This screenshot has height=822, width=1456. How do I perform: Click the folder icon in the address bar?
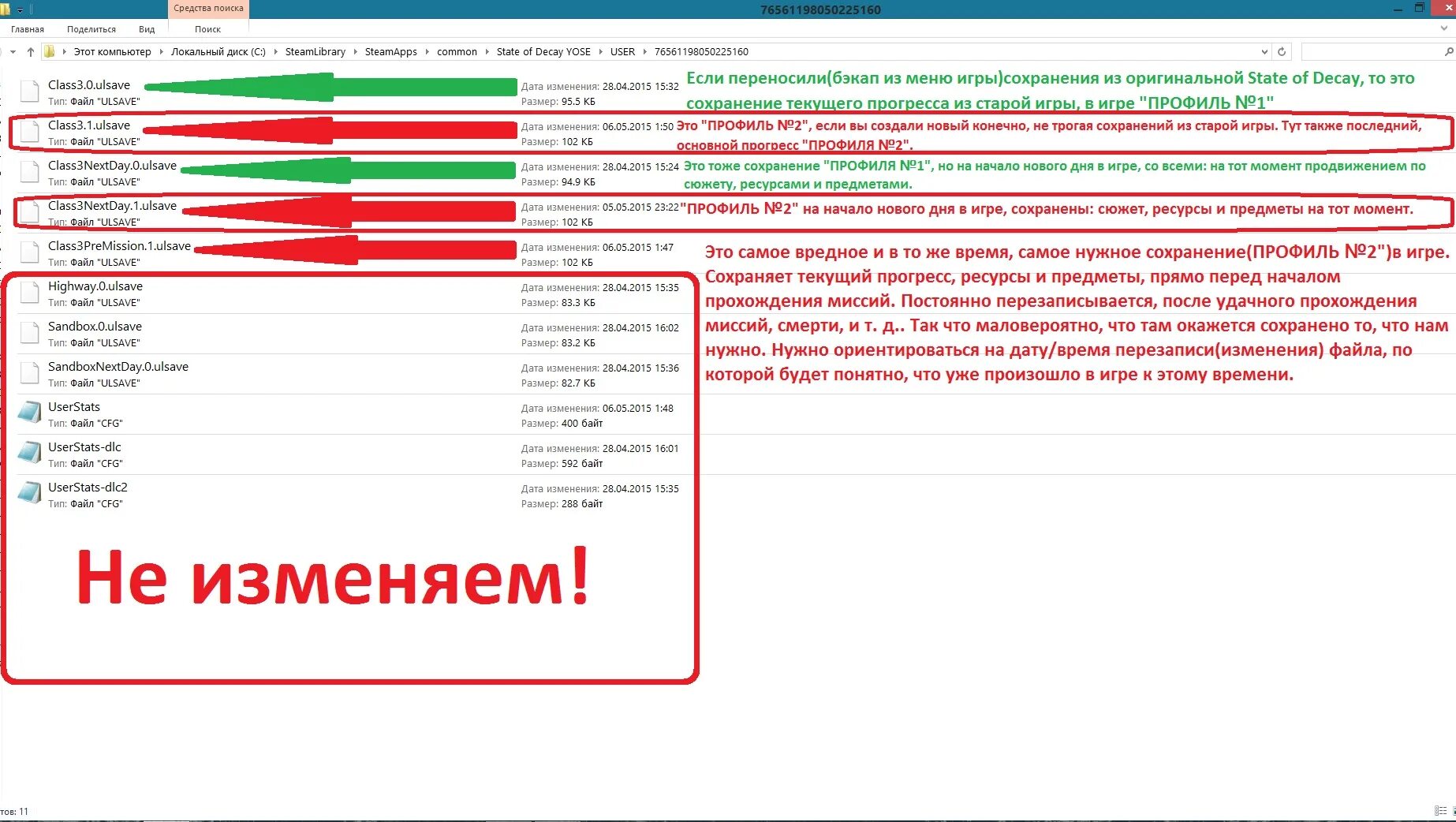pos(49,51)
